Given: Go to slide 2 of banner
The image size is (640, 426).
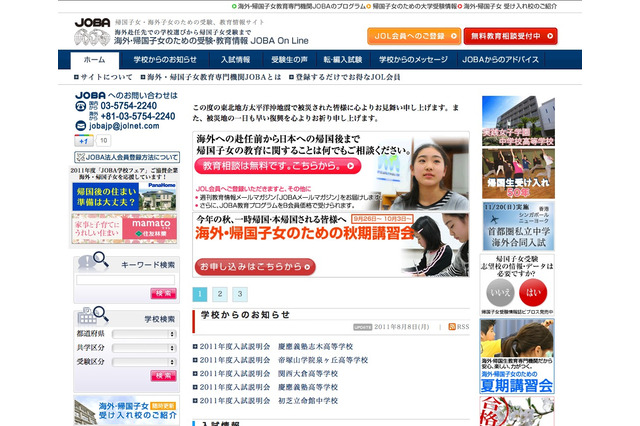Looking at the screenshot, I should 220,294.
